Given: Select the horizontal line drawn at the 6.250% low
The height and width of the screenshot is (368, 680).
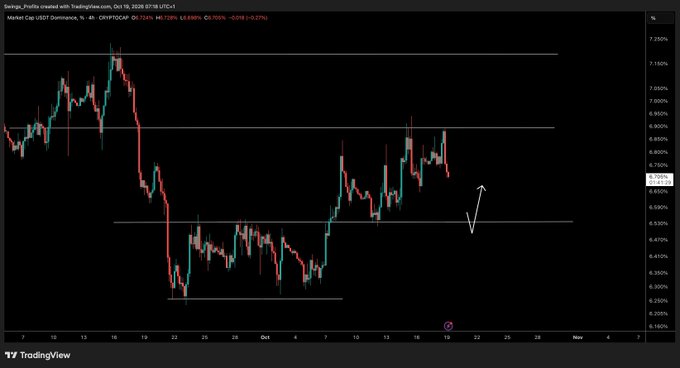Looking at the screenshot, I should tap(255, 299).
